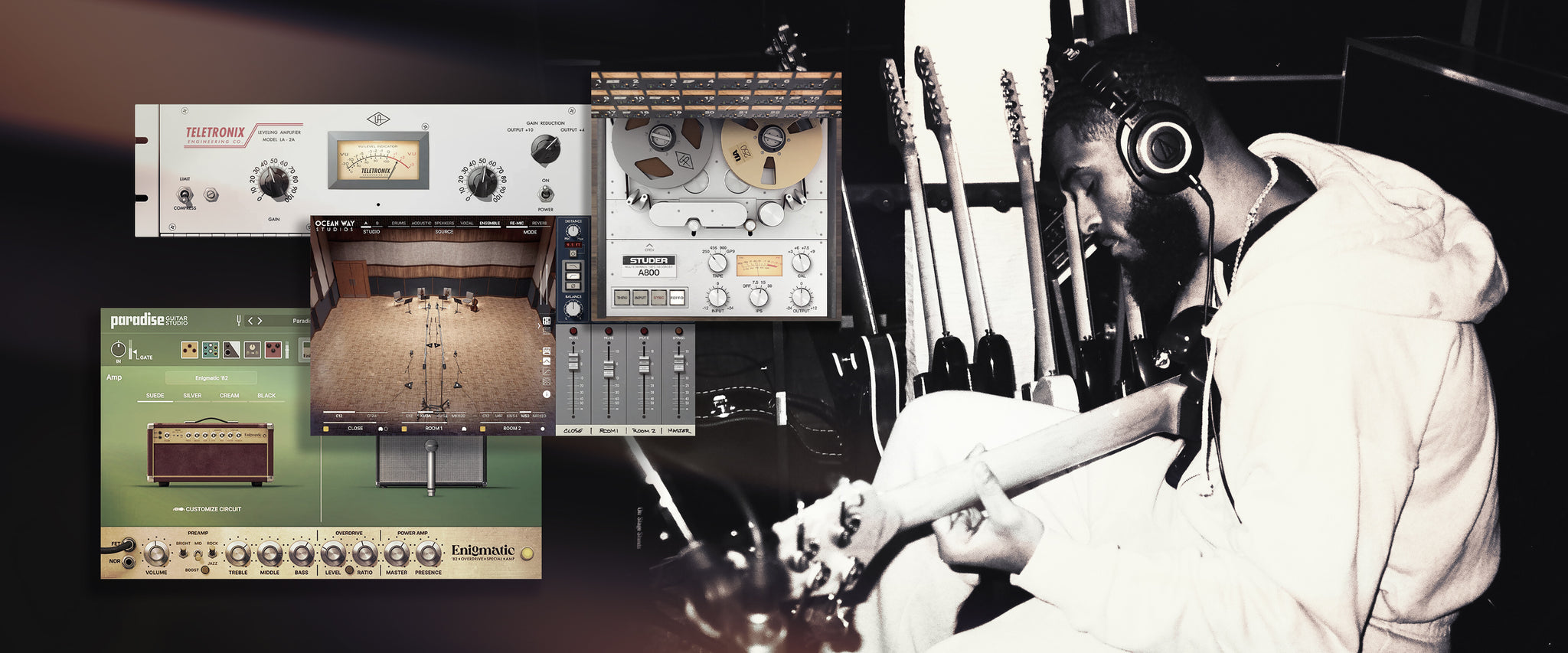This screenshot has height=653, width=1568.
Task: Click the Master channel fader
Action: coord(678,367)
